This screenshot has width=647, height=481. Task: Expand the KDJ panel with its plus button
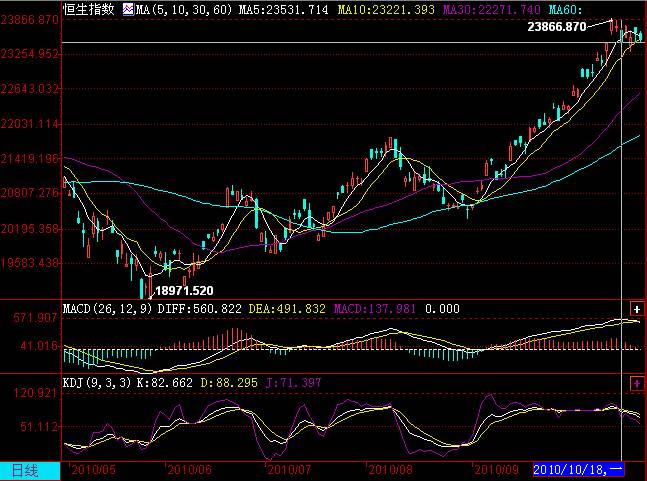click(637, 384)
